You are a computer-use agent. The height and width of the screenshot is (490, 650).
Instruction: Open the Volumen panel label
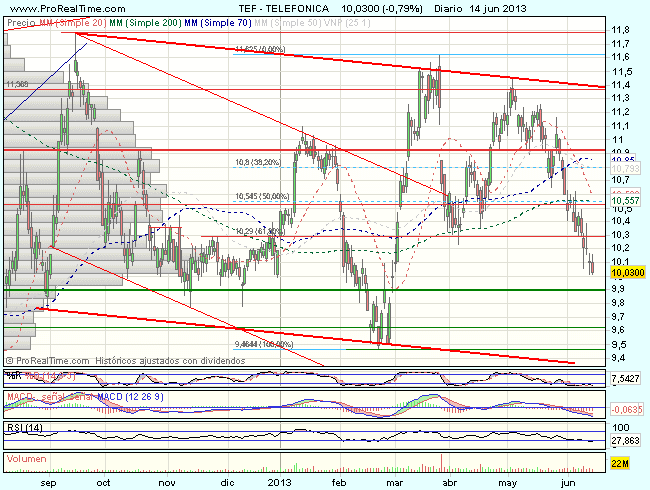tap(27, 458)
